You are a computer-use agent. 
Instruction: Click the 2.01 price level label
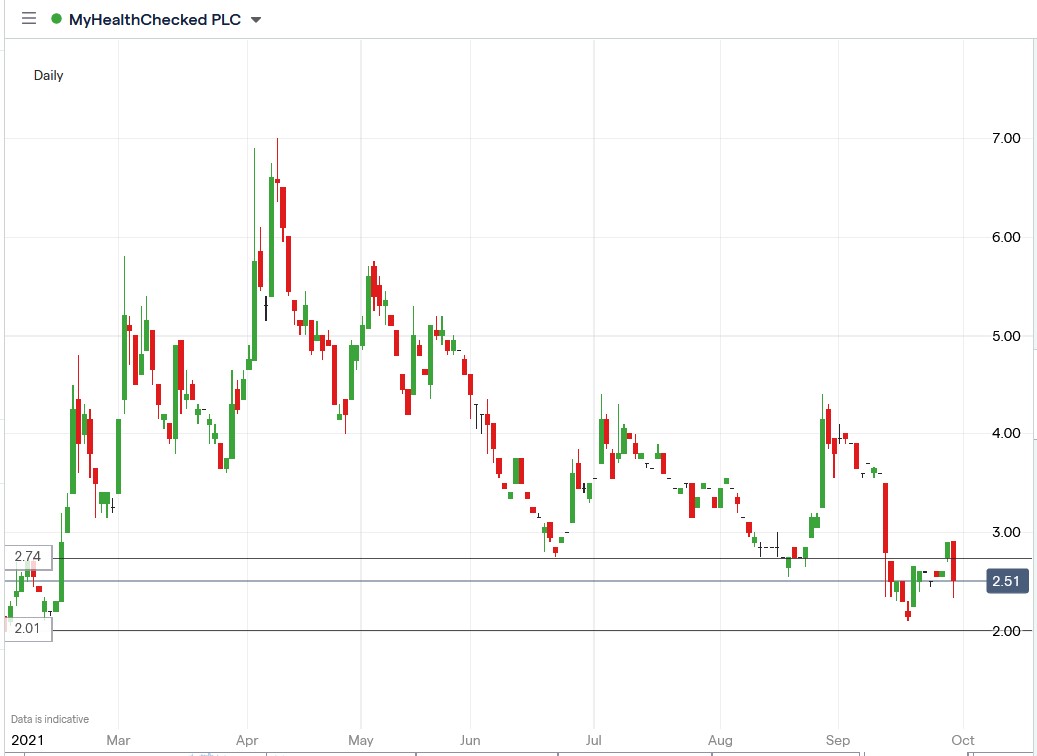pos(27,627)
